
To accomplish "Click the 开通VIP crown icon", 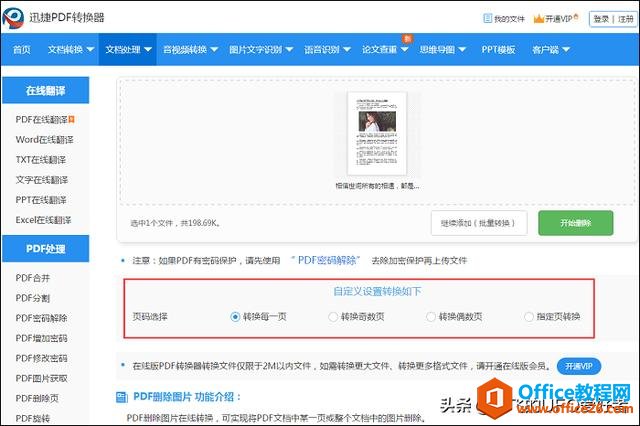I will [539, 18].
